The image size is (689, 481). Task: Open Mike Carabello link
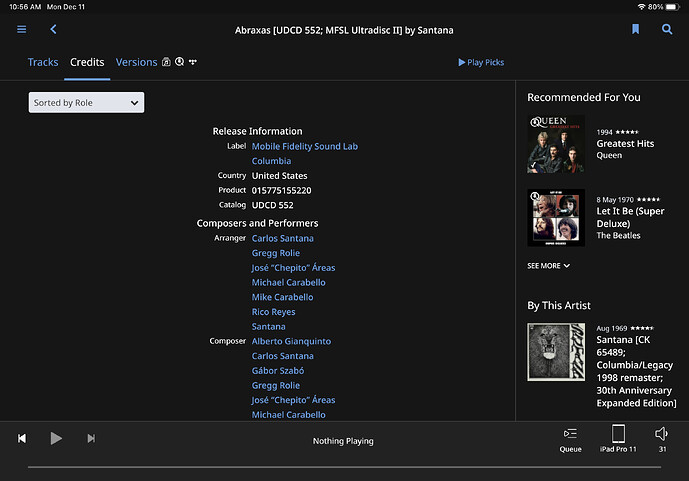pos(282,297)
